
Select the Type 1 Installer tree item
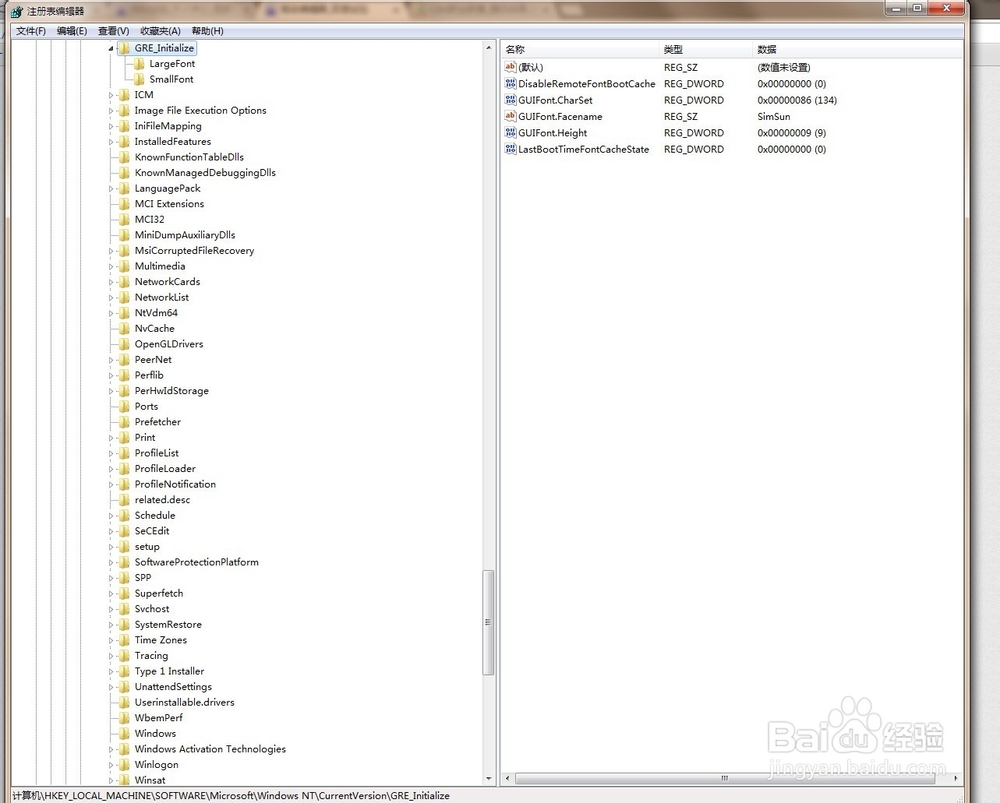[169, 671]
